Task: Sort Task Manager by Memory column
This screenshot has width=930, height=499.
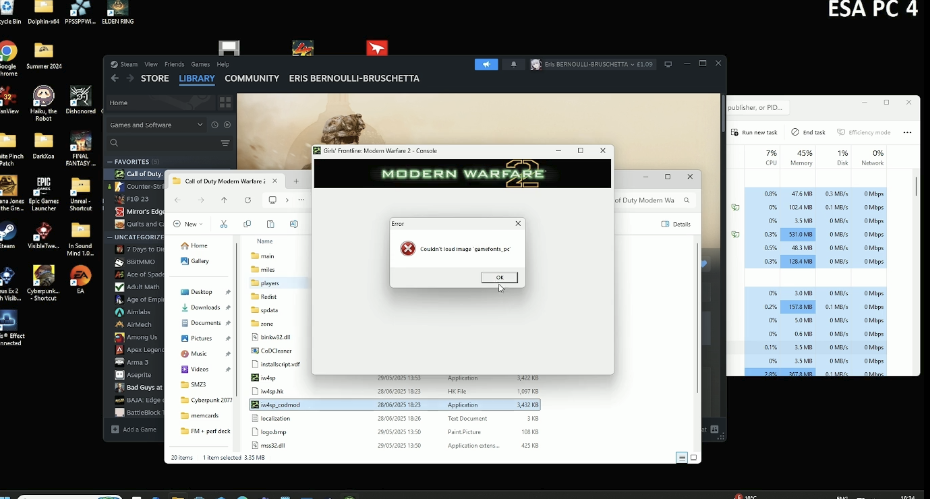Action: pos(801,157)
